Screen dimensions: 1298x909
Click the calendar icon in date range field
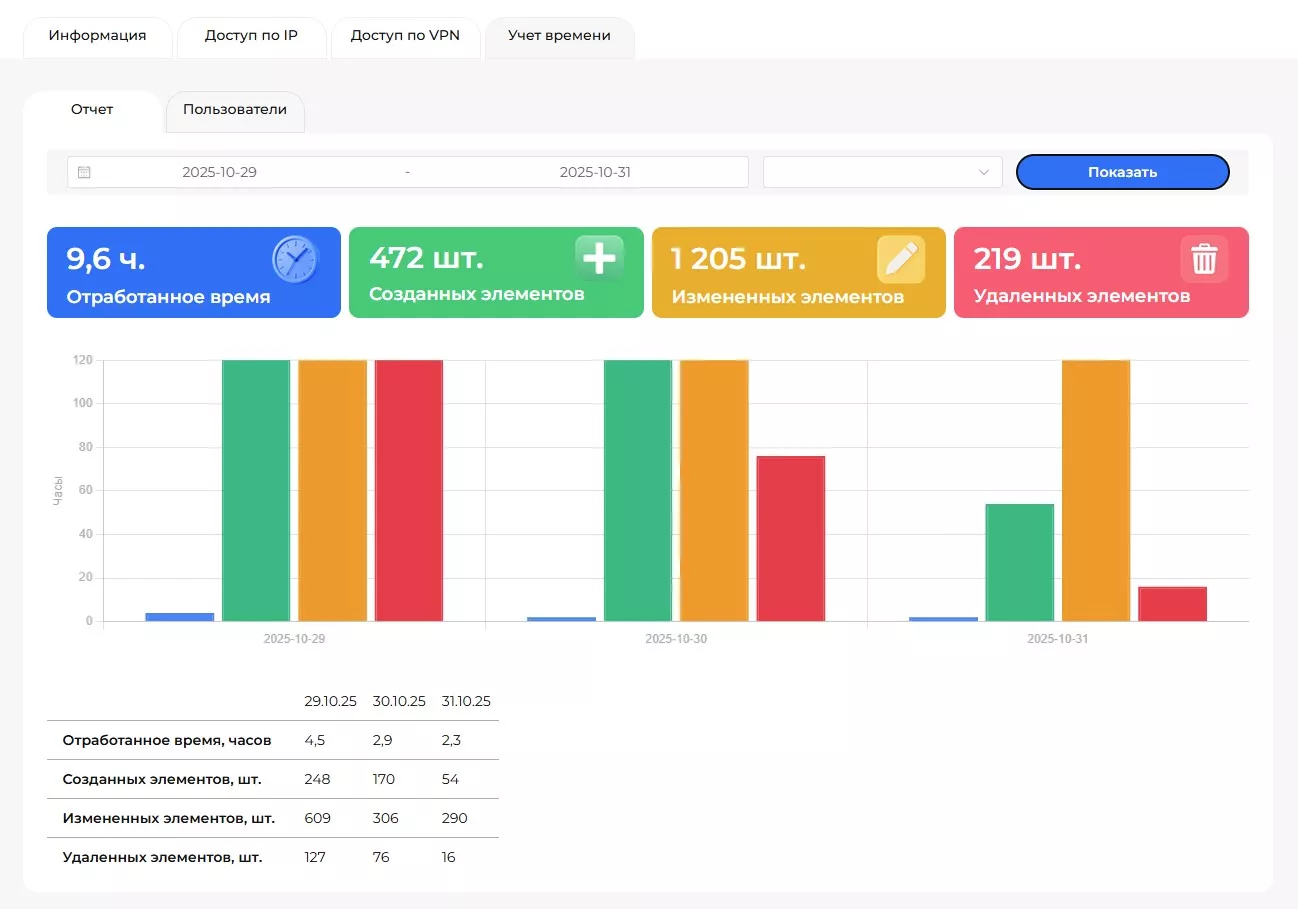(x=84, y=172)
